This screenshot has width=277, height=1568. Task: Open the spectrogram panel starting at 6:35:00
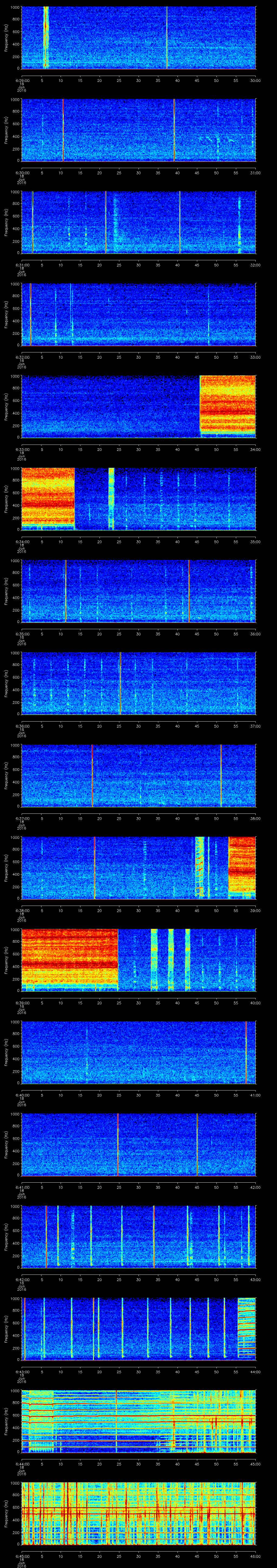pyautogui.click(x=139, y=591)
